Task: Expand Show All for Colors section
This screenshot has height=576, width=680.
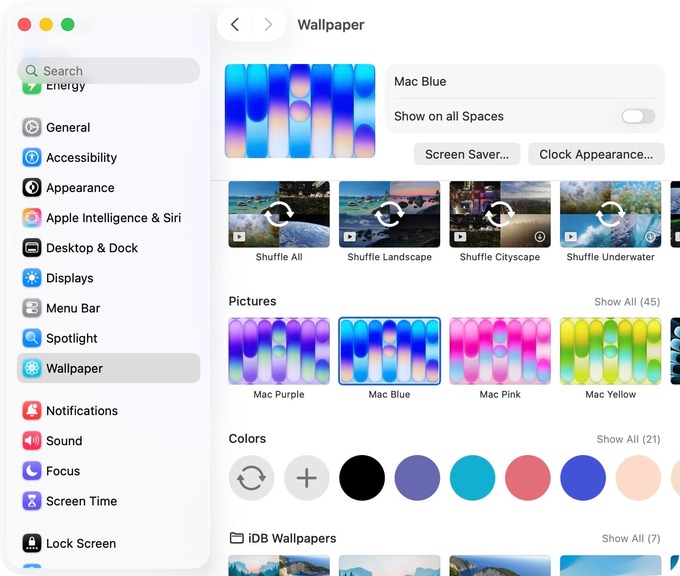Action: (x=628, y=439)
